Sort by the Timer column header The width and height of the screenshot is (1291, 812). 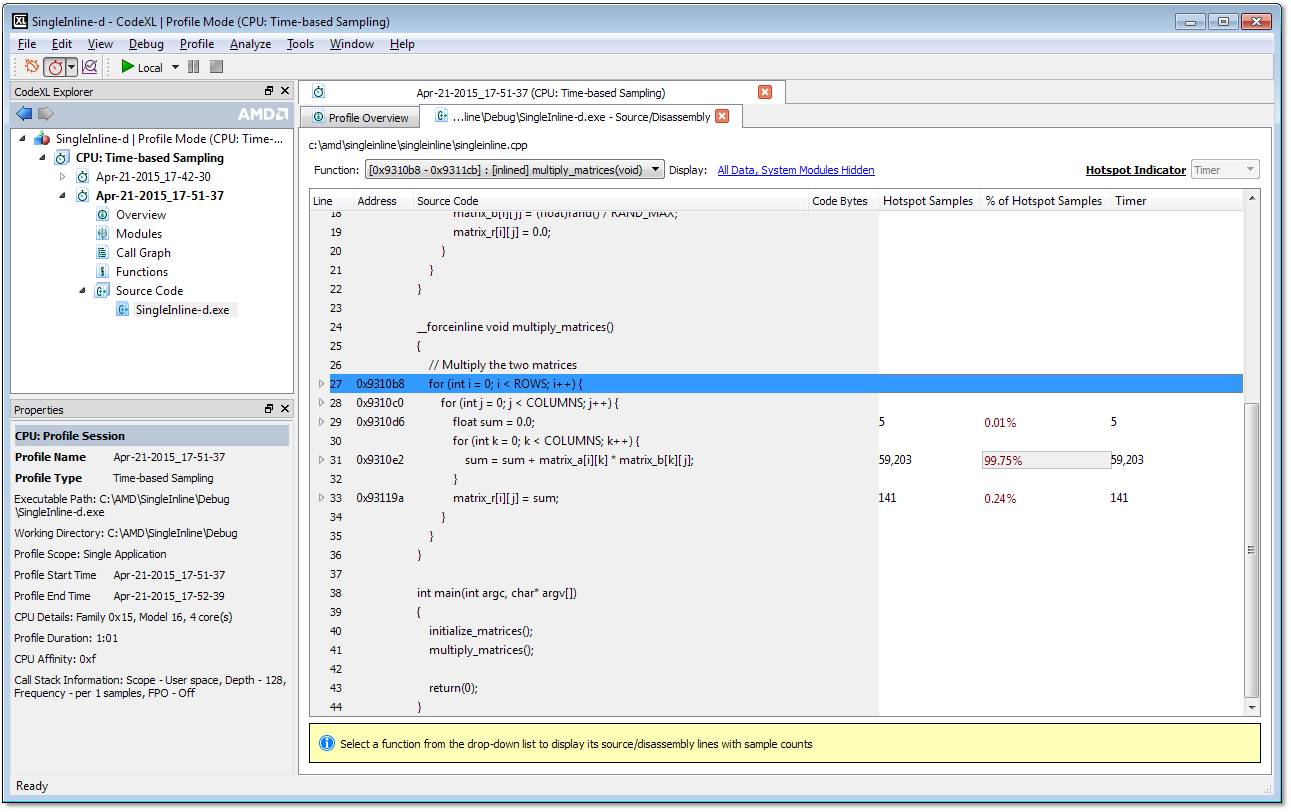[x=1176, y=201]
